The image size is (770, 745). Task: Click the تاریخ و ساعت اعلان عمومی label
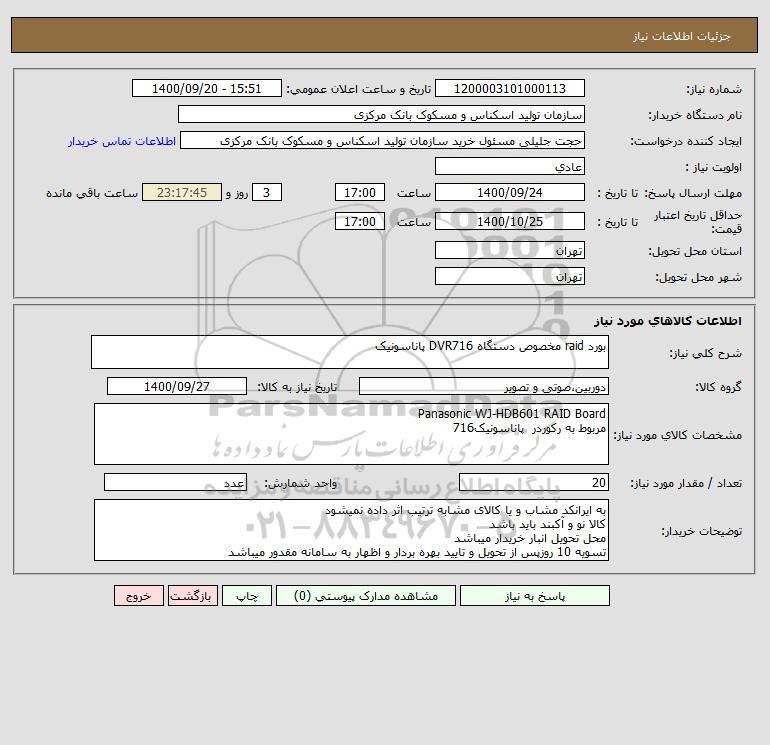(x=358, y=89)
